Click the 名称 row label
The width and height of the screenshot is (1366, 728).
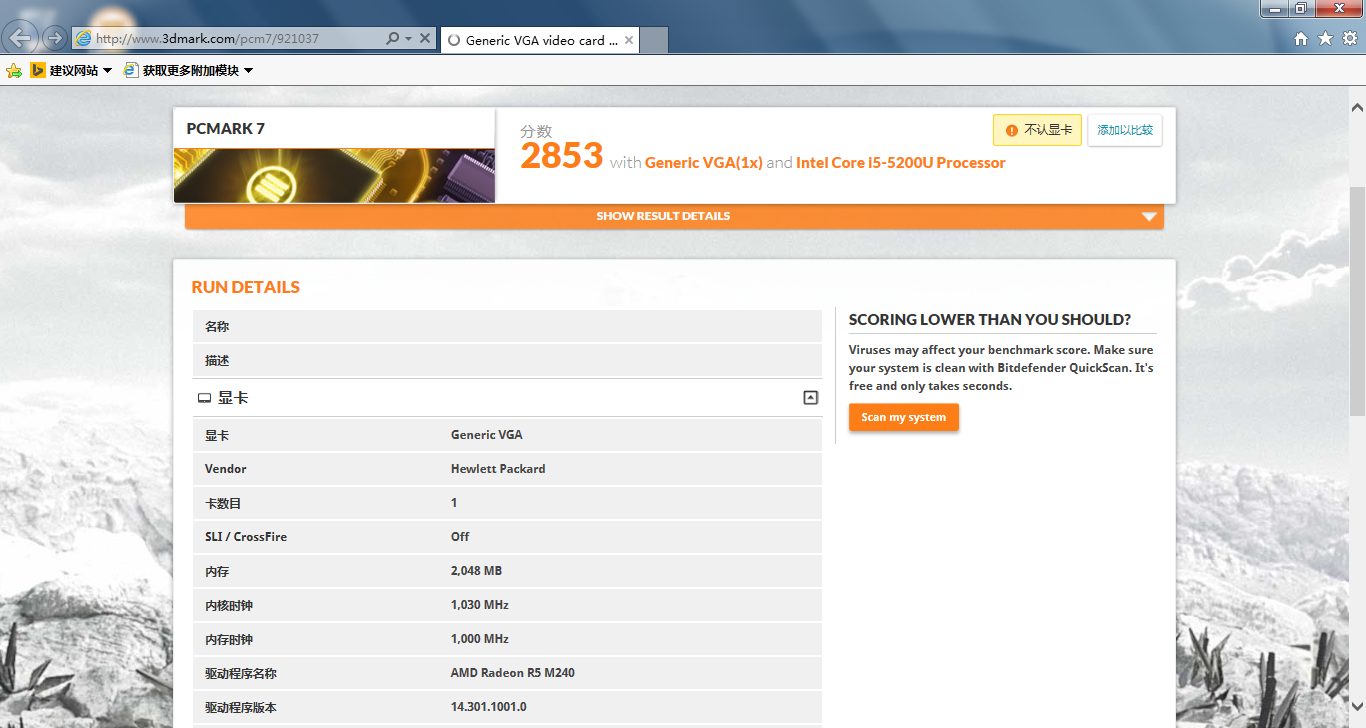click(217, 327)
